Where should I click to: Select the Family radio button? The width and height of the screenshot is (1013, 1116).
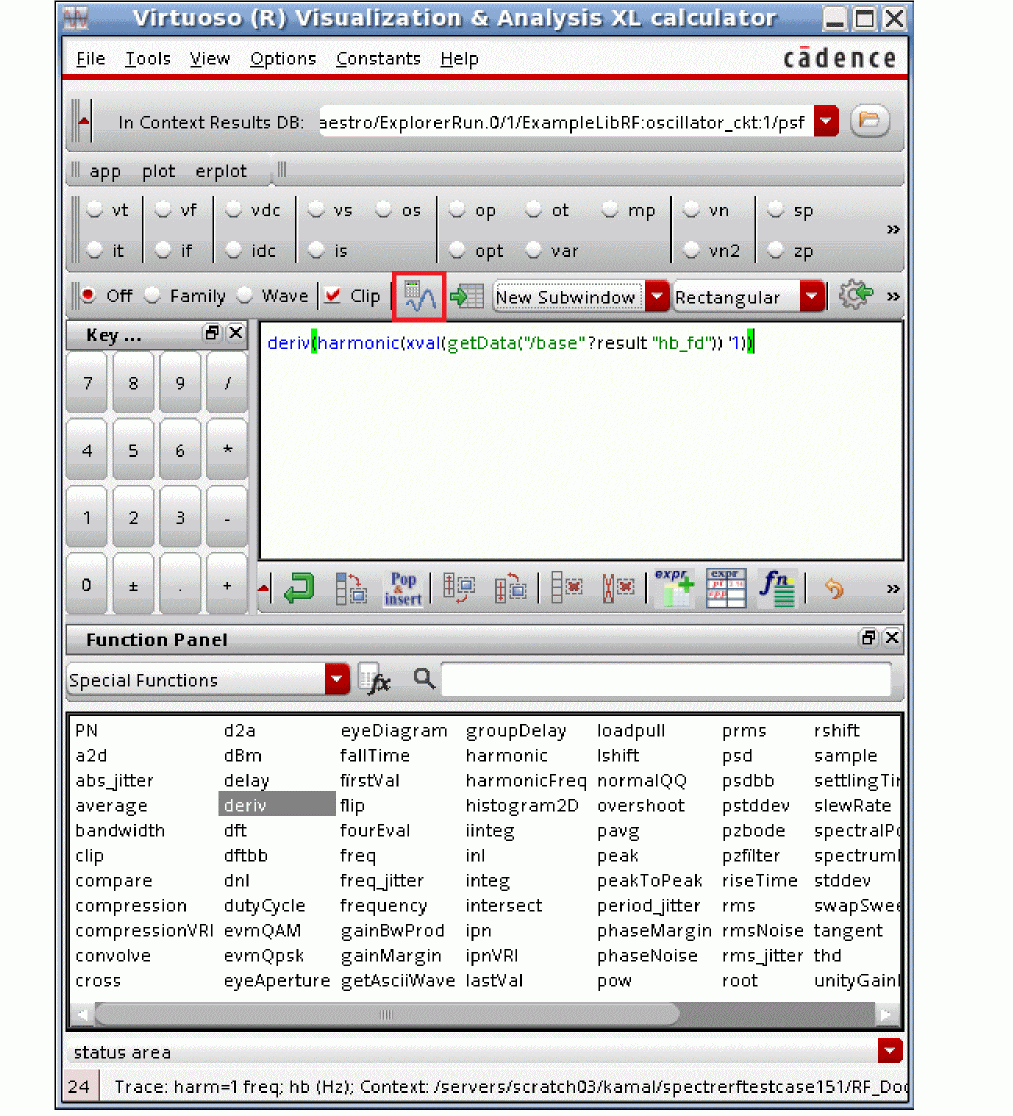pos(153,296)
